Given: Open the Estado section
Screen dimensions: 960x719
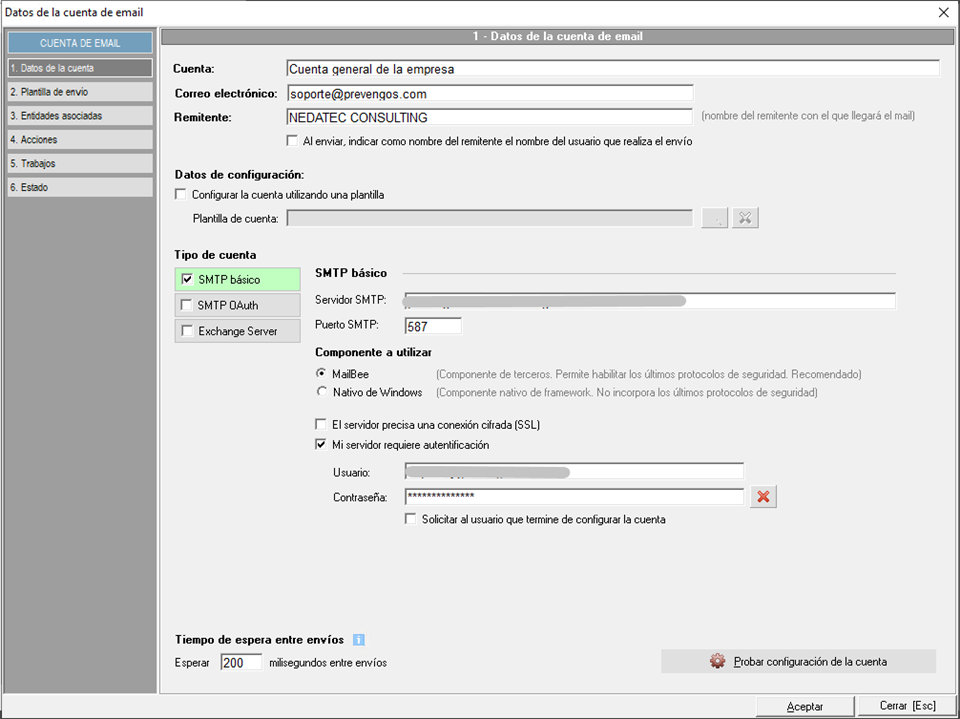Looking at the screenshot, I should pos(80,187).
